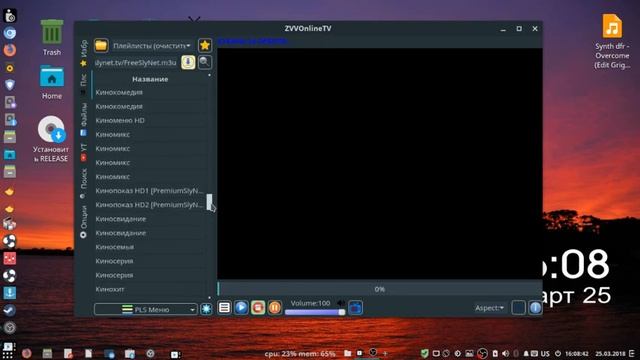Viewport: 640px width, 360px height.
Task: Click the empty square button beside Aspect
Action: (x=518, y=307)
